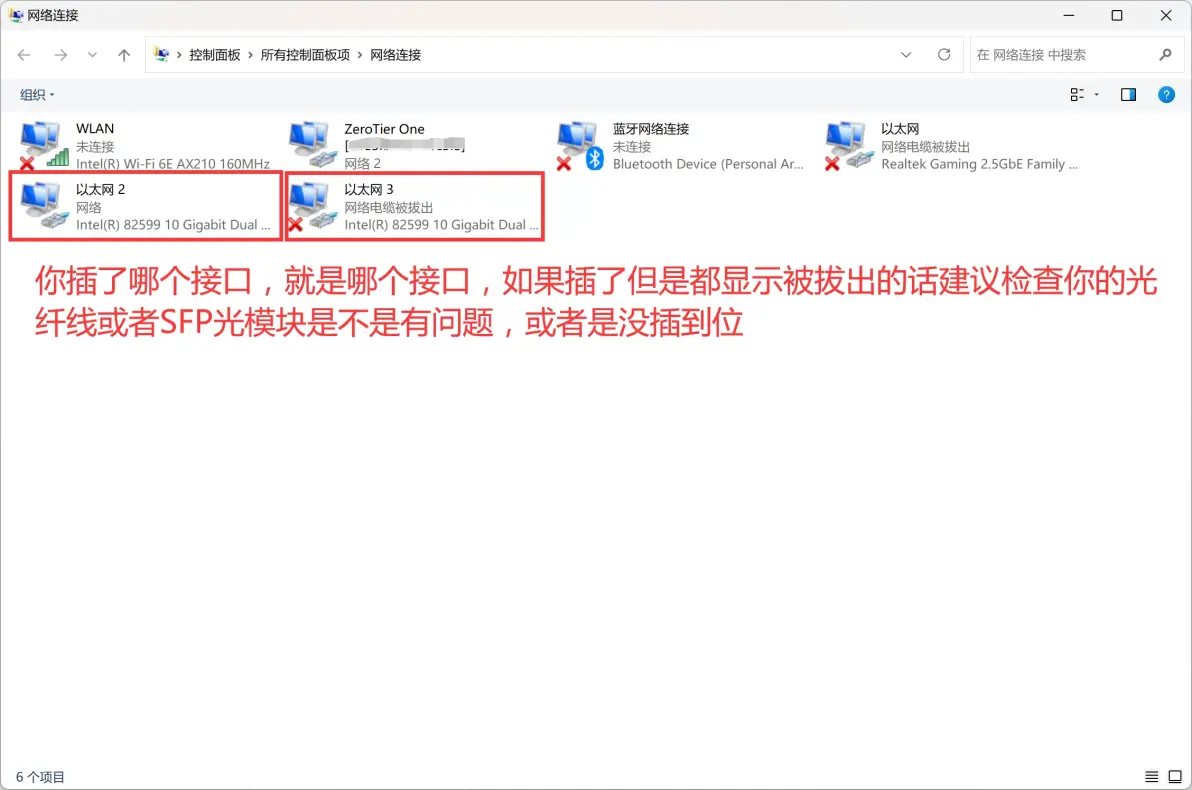The height and width of the screenshot is (790, 1192).
Task: Switch to large icons view in status bar
Action: point(1175,777)
